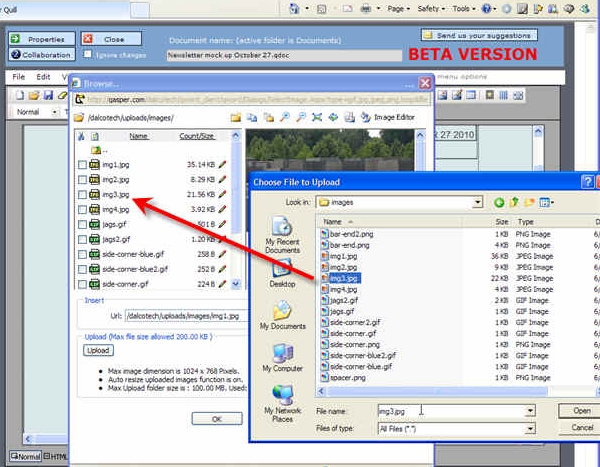Check the side-corner-blue.gif checkbox
Image resolution: width=600 pixels, height=467 pixels.
[82, 255]
